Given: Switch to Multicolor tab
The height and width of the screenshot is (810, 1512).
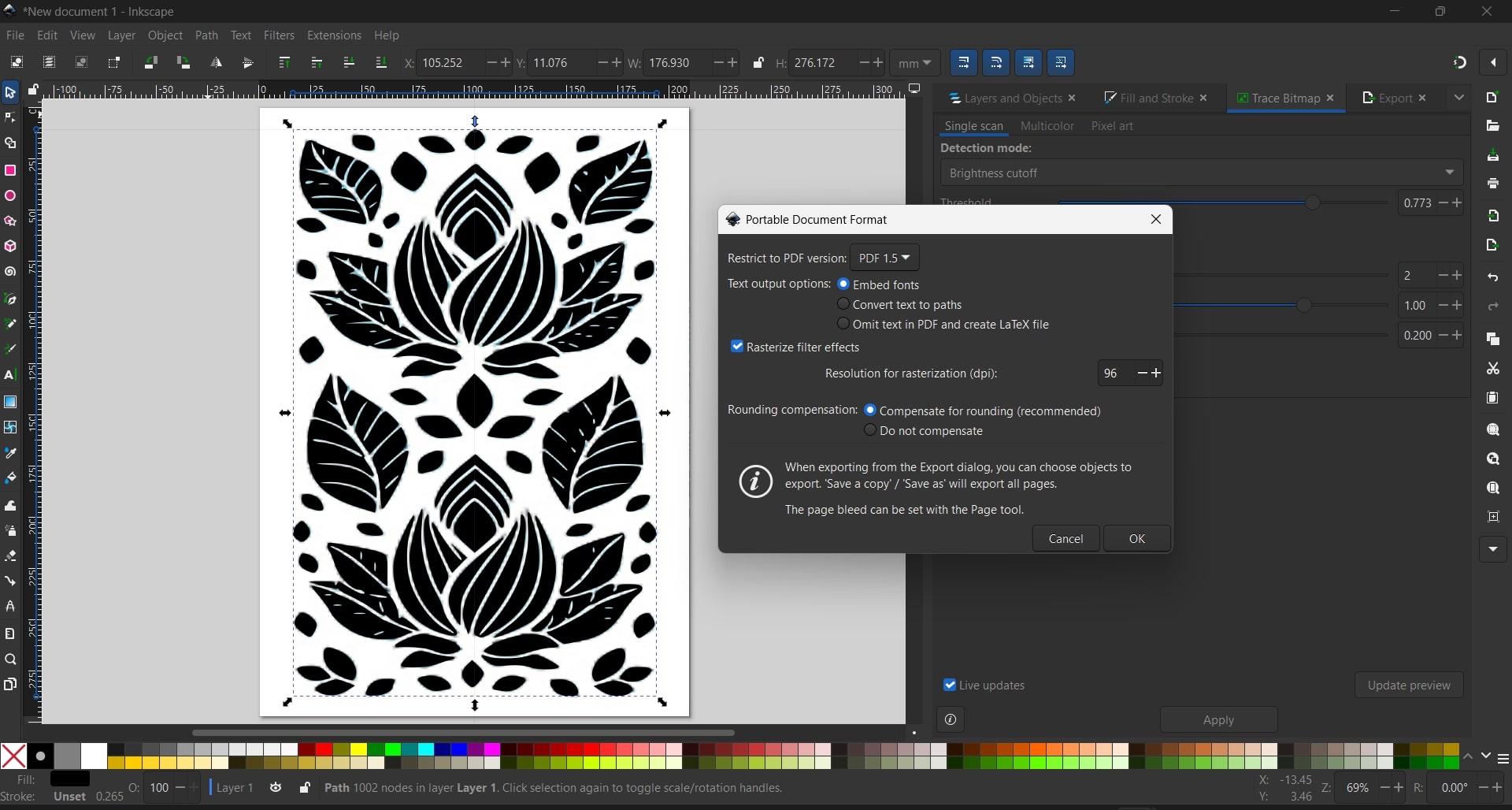Looking at the screenshot, I should click(1047, 126).
